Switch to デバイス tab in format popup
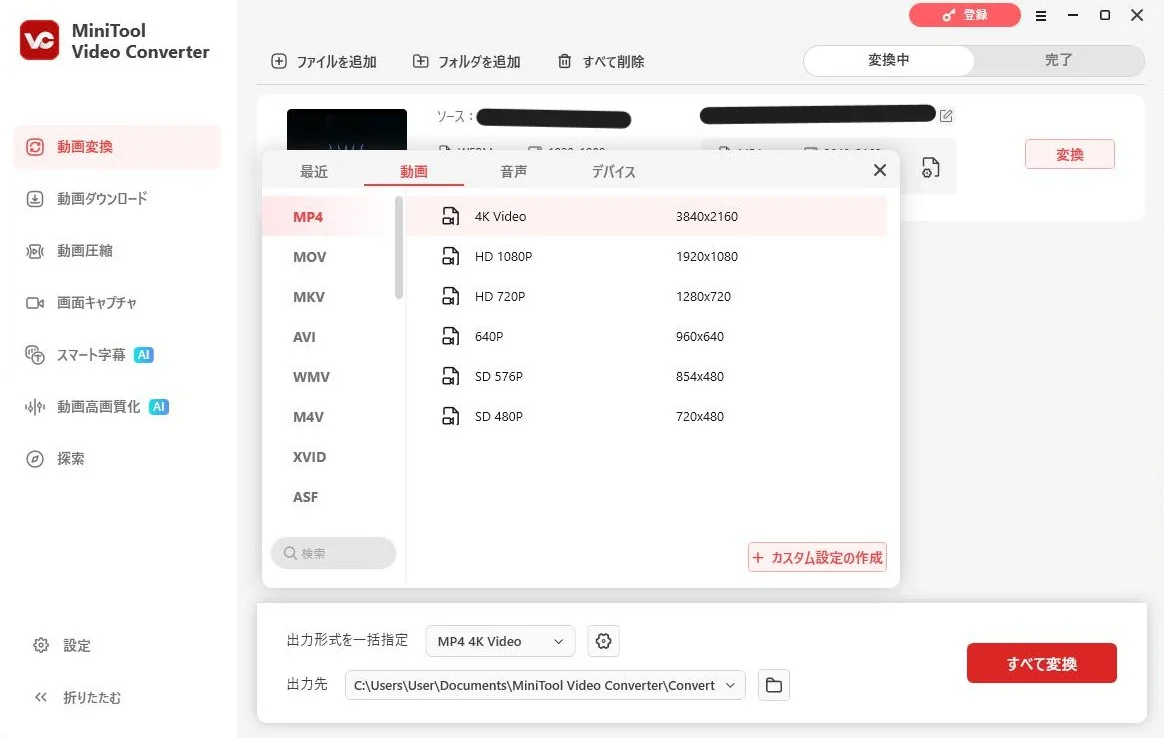 pos(613,172)
